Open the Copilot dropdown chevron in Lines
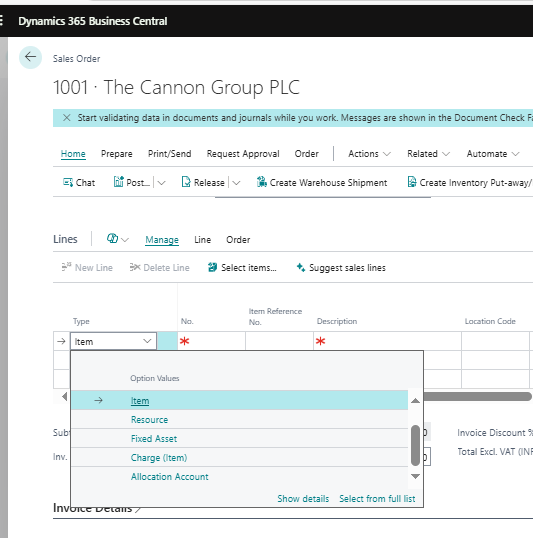The height and width of the screenshot is (538, 533). [125, 239]
